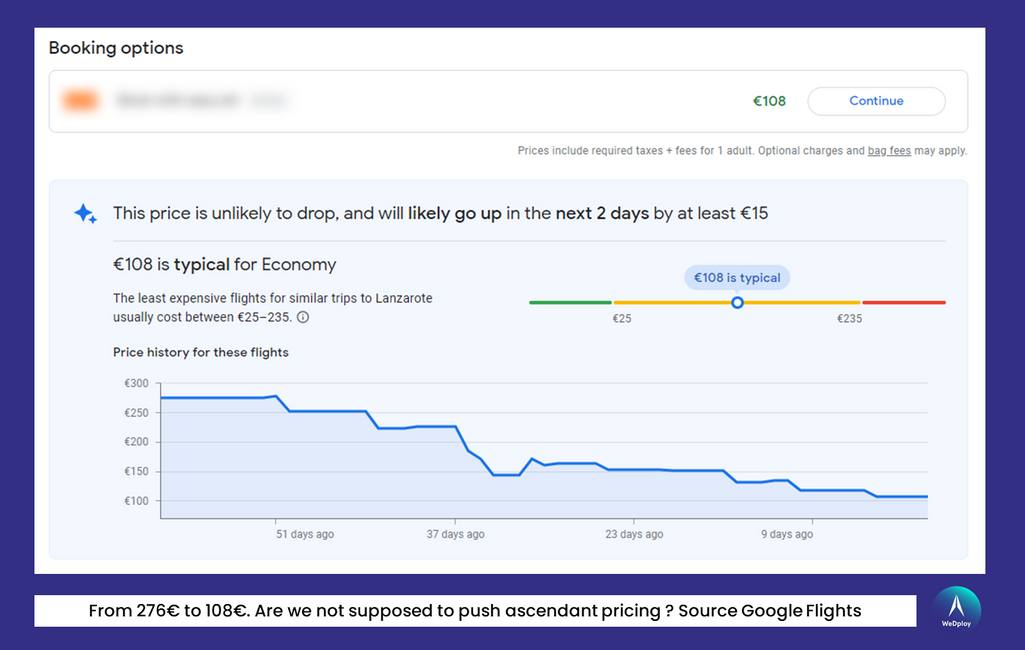
Task: Click the 'Booking options' heading
Action: (x=116, y=48)
